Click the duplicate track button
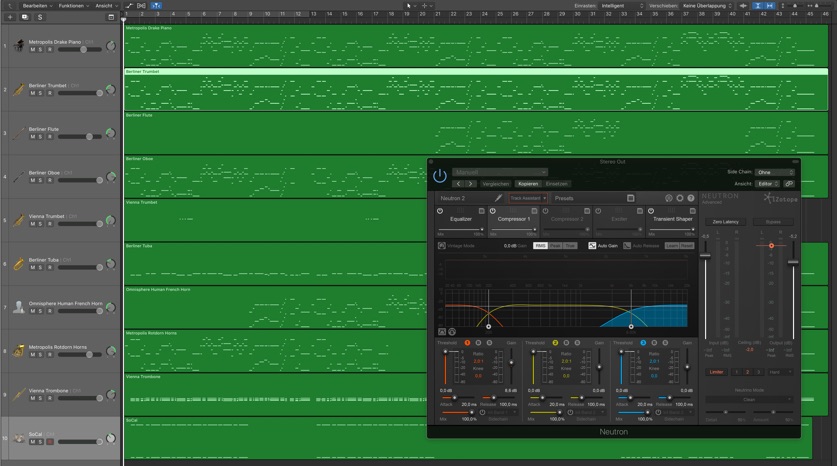 (x=25, y=17)
